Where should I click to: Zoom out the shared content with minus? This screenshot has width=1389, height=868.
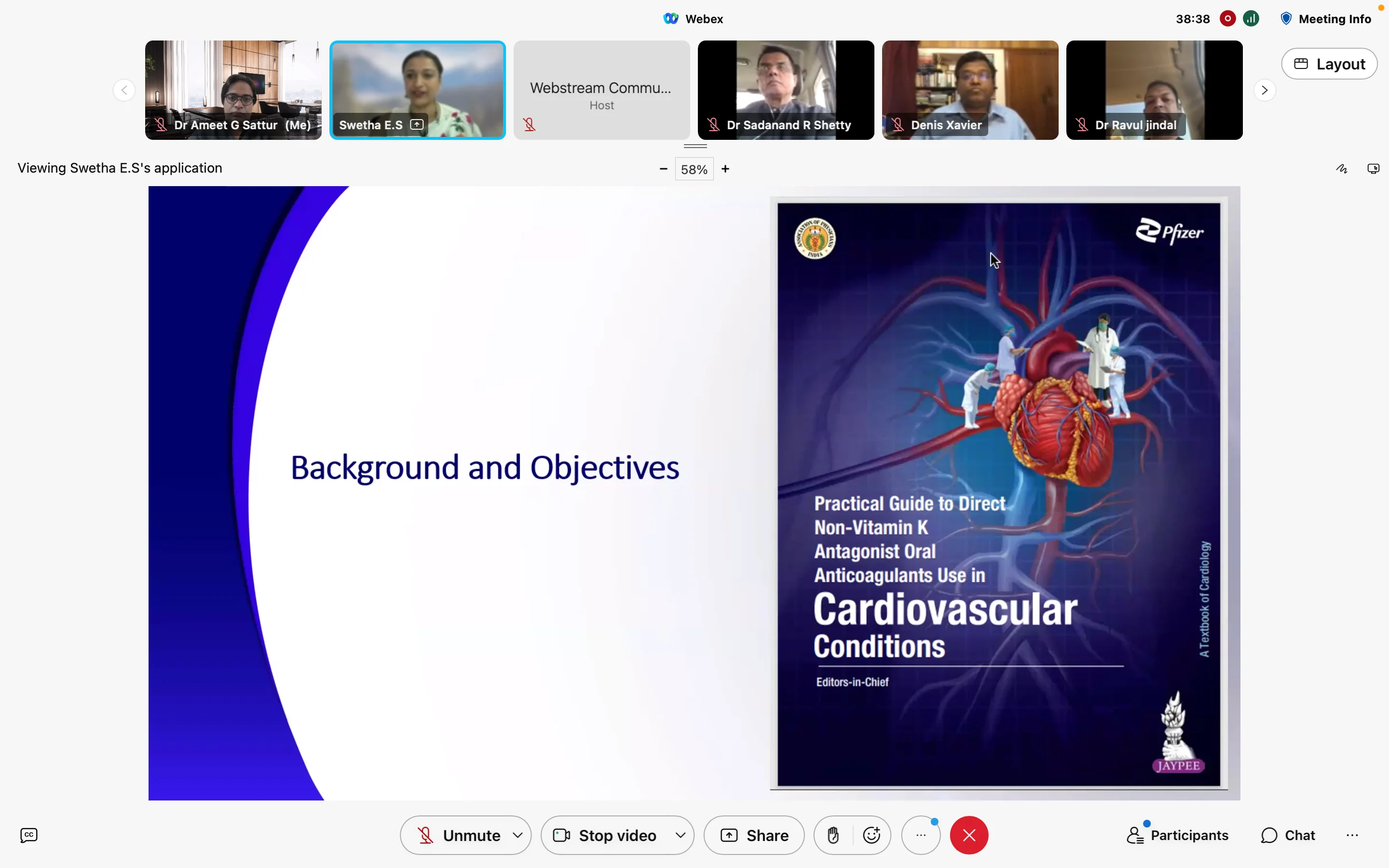pos(664,169)
